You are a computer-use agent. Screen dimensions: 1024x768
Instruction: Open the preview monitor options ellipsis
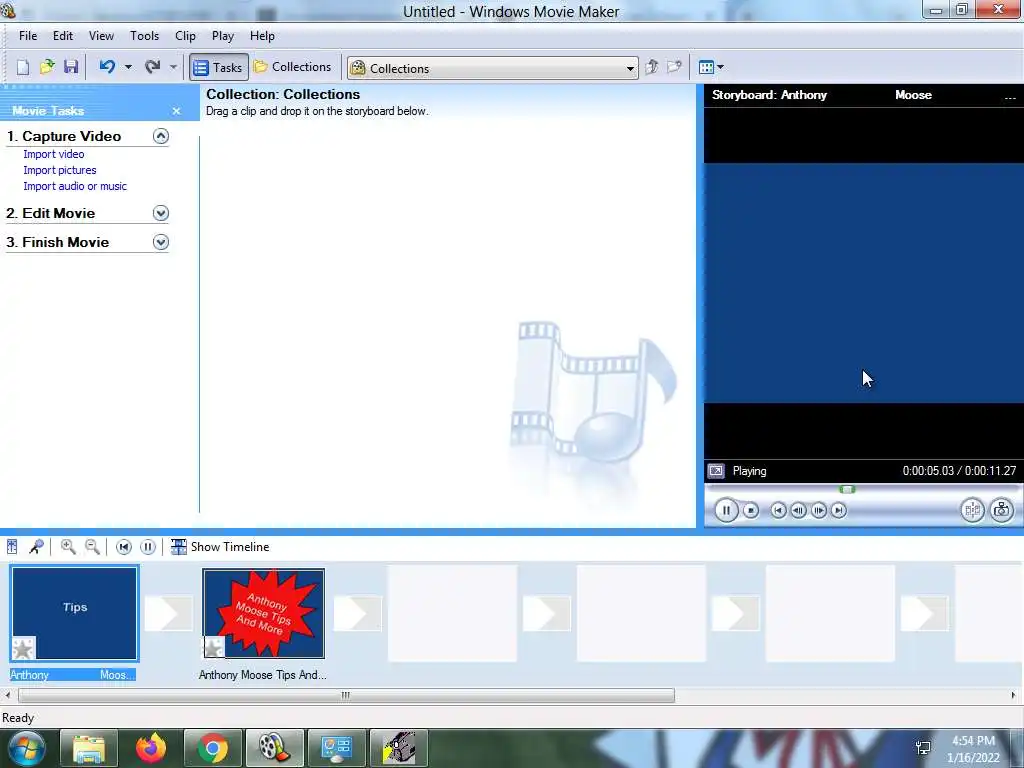[1010, 96]
